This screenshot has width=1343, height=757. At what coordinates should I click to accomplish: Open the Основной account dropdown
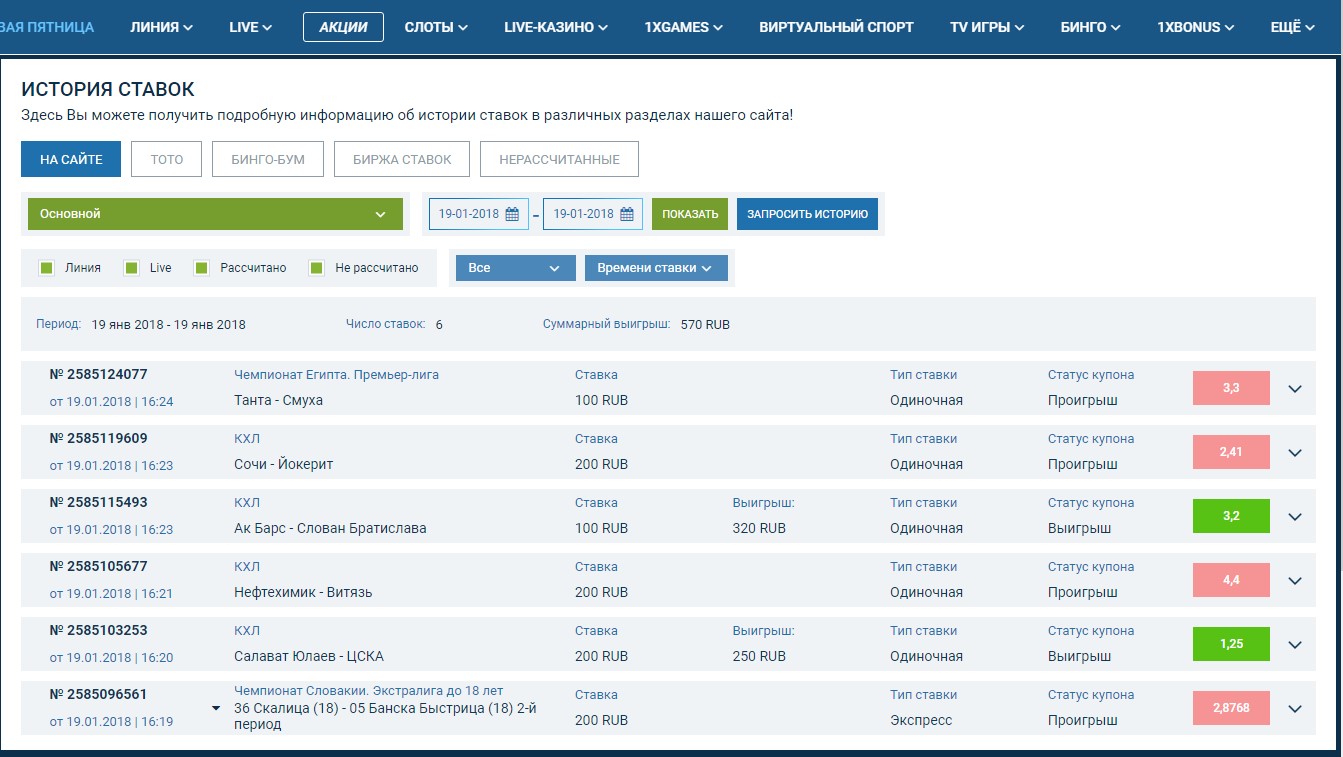[x=215, y=214]
